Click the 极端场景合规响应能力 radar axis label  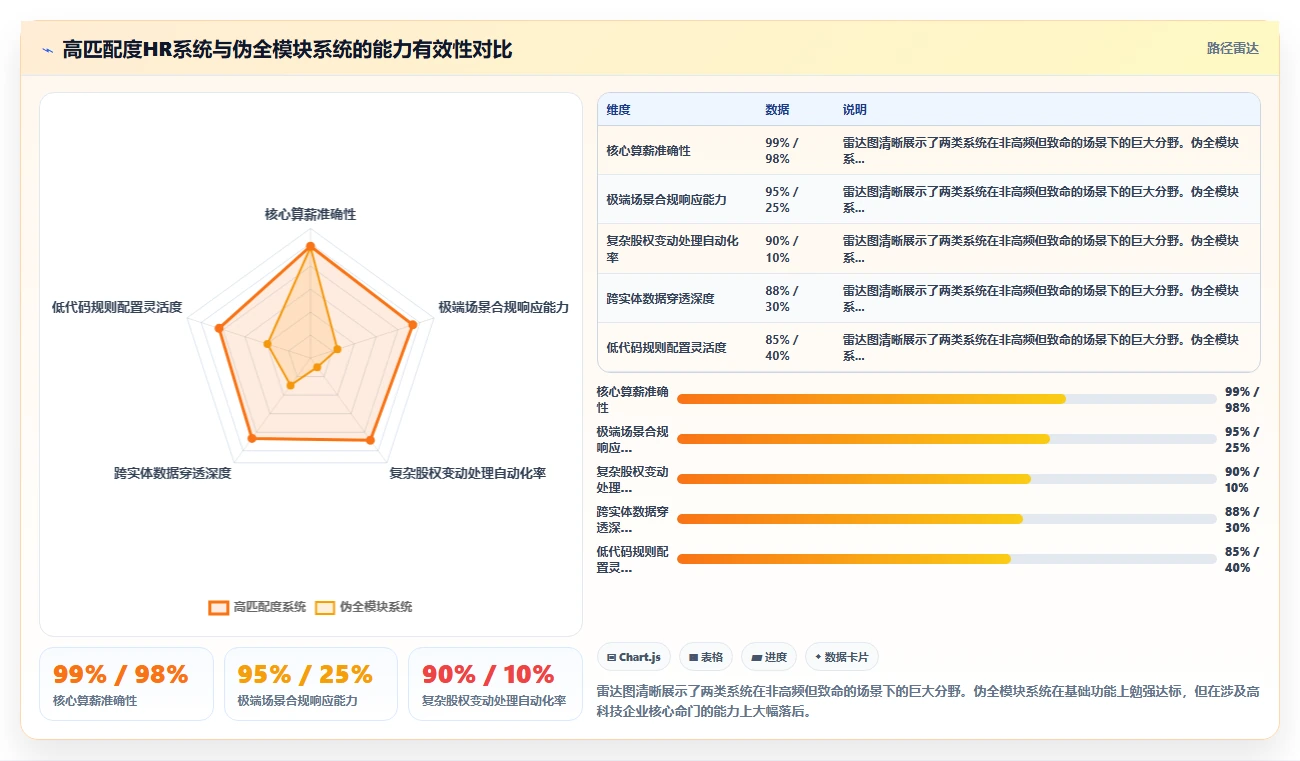coord(503,307)
